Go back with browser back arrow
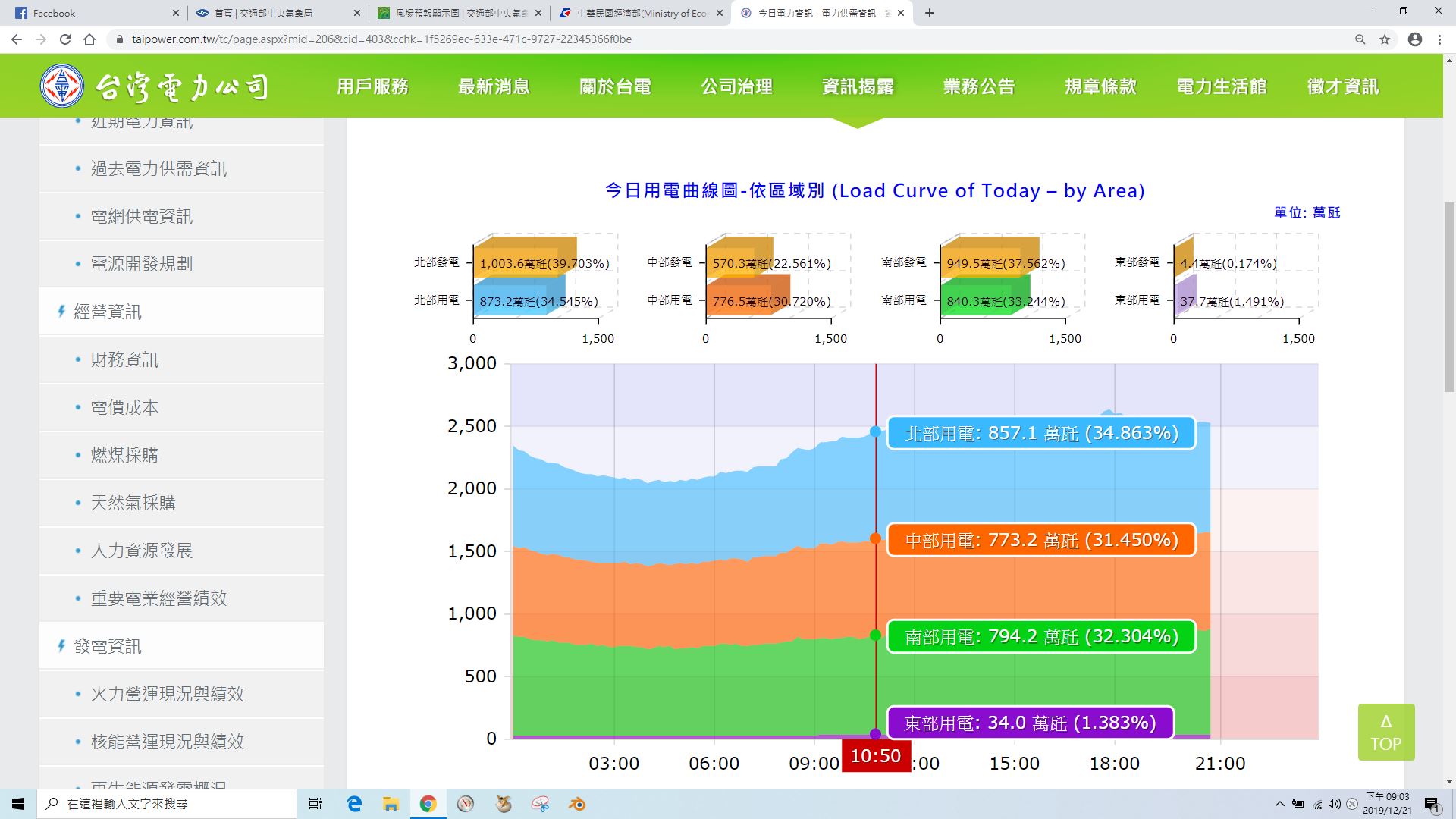 click(17, 39)
